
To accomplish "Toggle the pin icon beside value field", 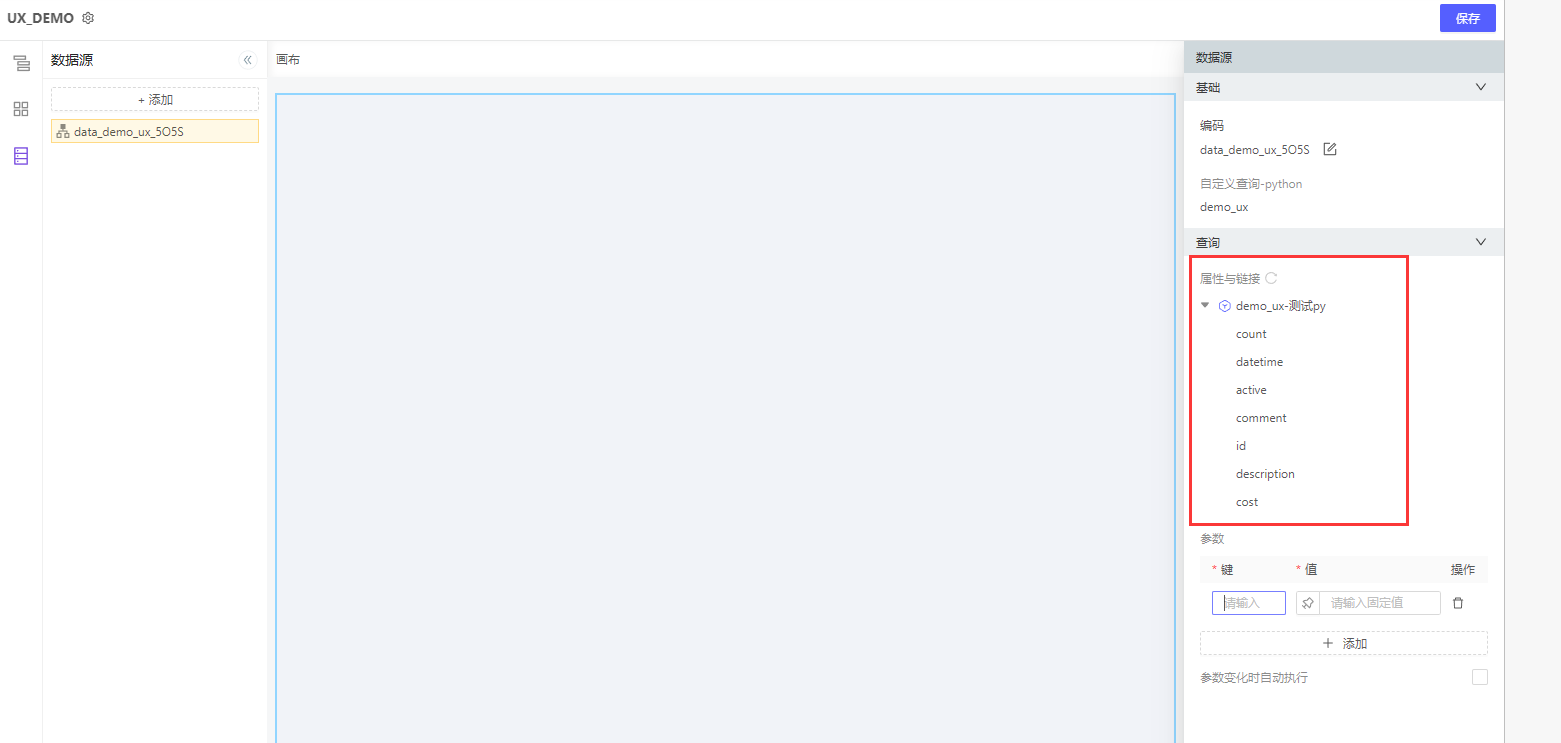I will (x=1308, y=603).
